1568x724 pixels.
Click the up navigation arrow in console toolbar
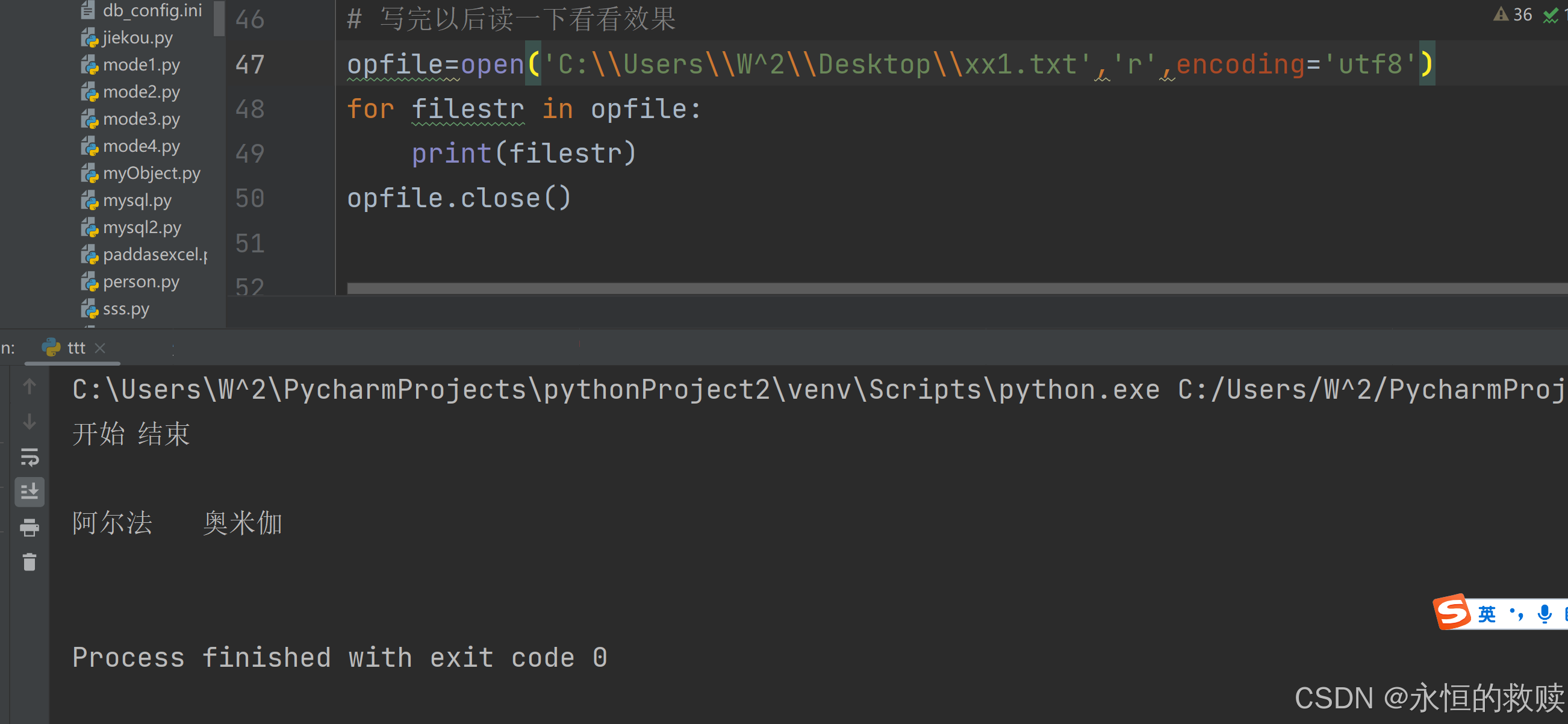(x=30, y=386)
